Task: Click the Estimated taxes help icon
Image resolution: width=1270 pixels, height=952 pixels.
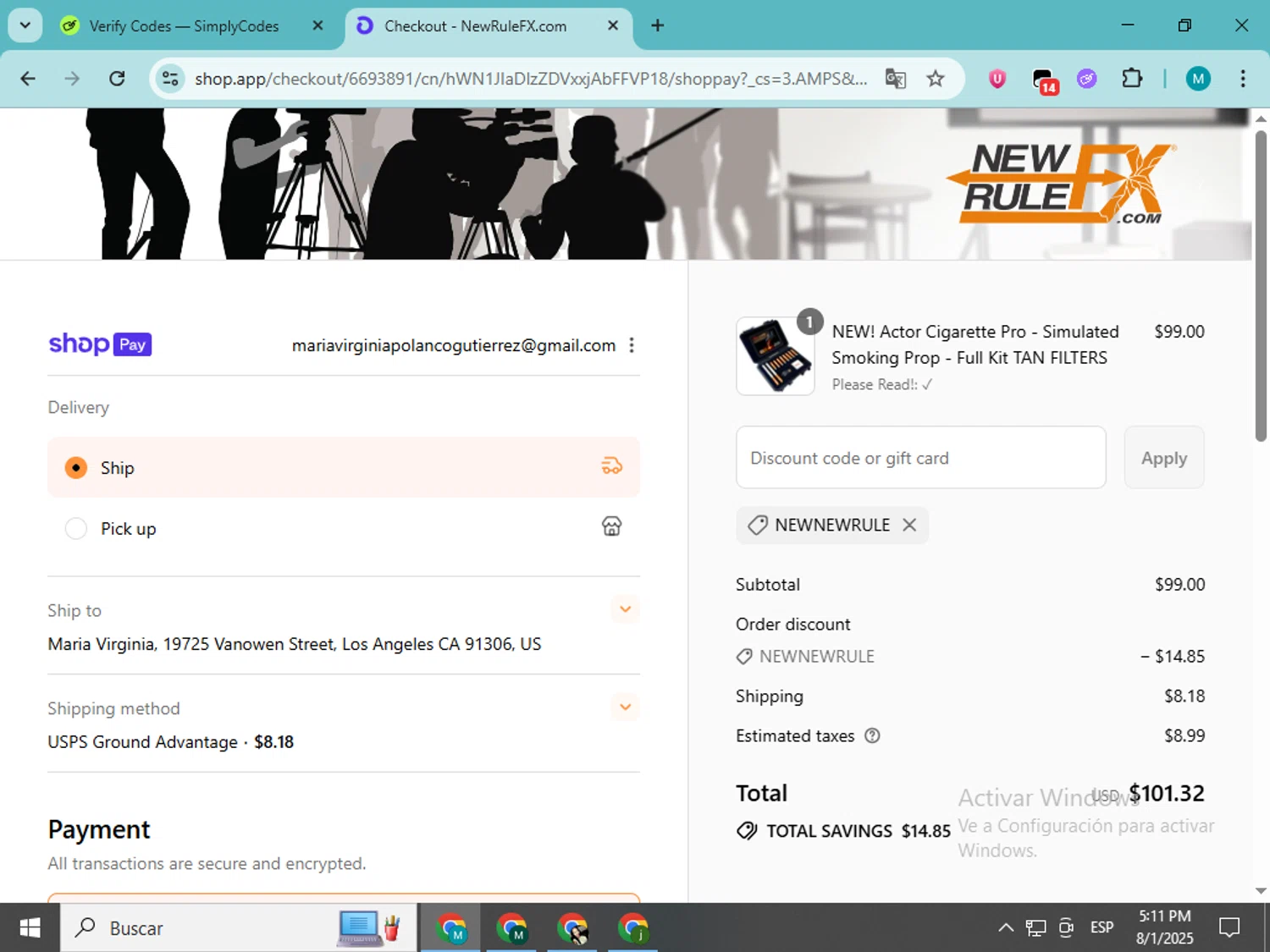Action: (872, 736)
